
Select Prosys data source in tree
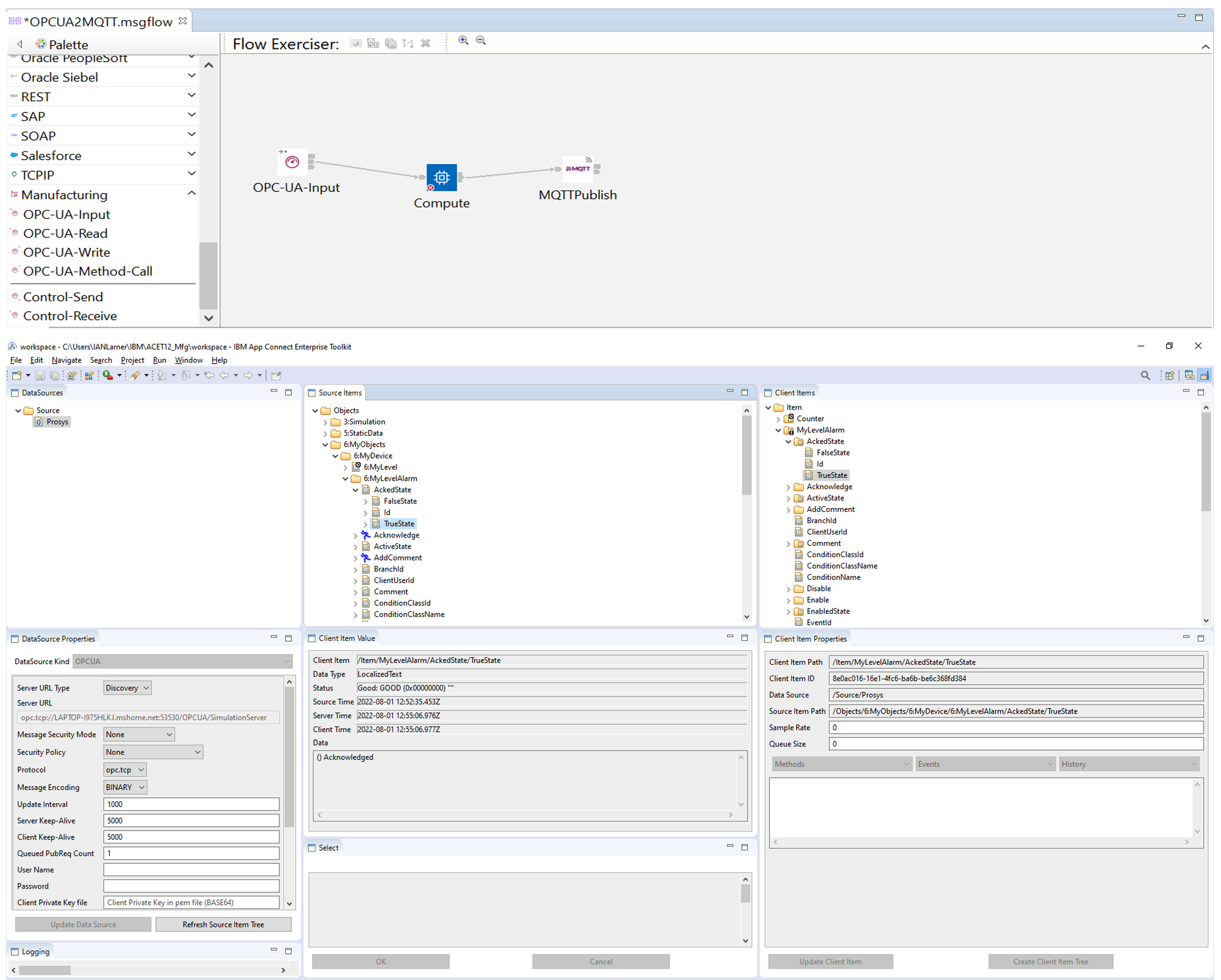coord(57,422)
